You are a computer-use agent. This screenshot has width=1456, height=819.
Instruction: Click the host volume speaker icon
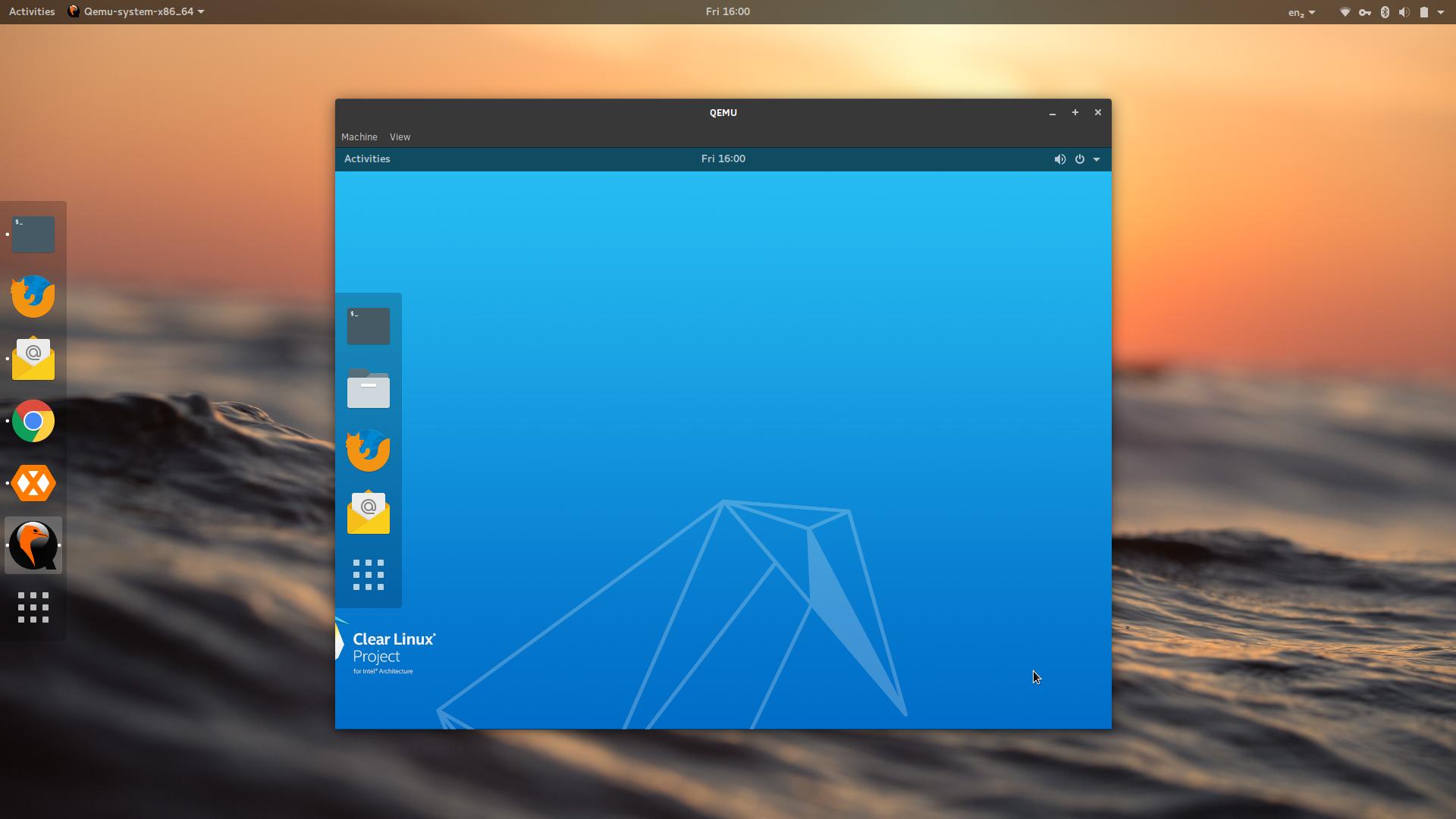tap(1404, 12)
